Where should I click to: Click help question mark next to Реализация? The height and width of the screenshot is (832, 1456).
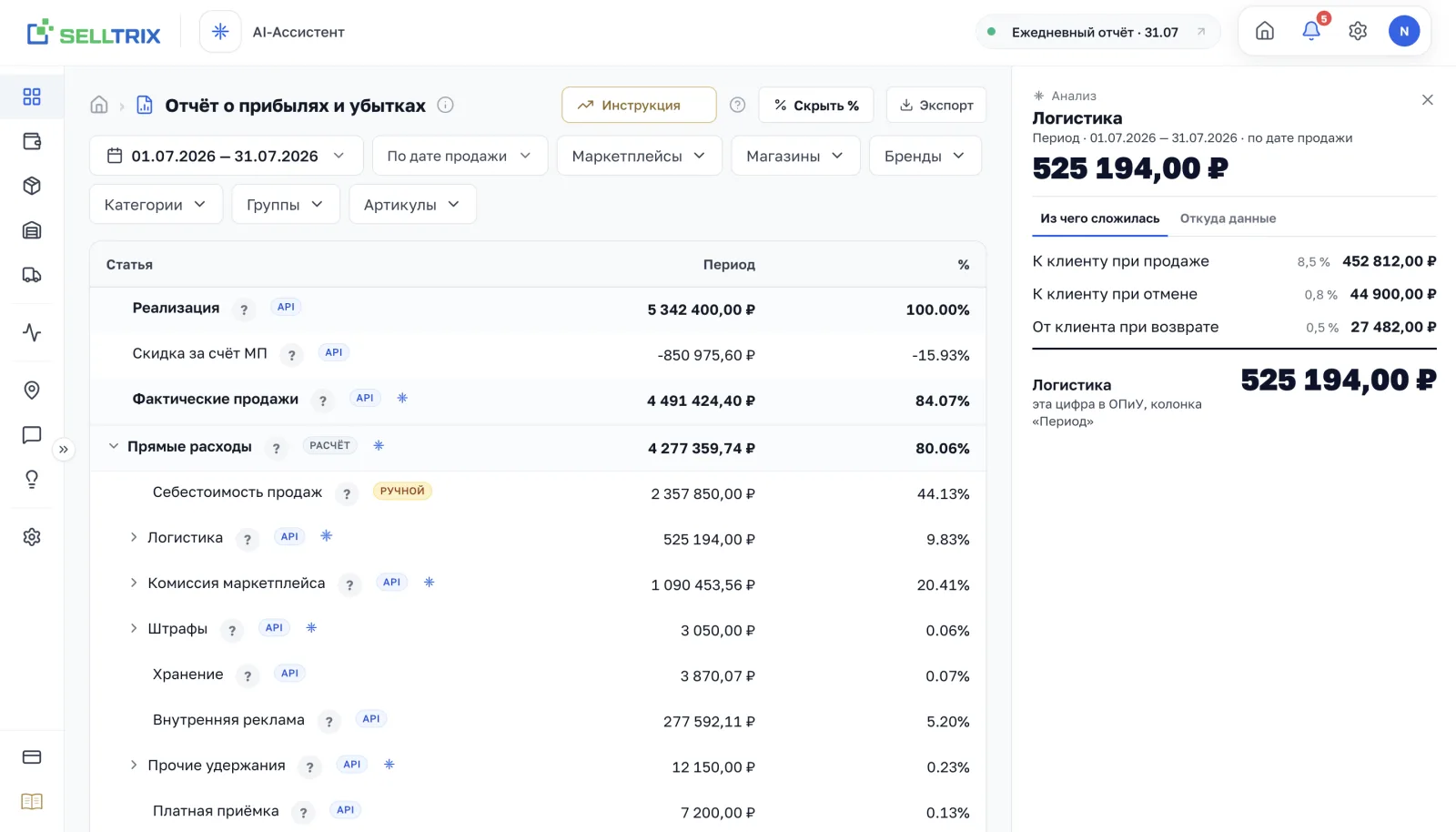[x=244, y=309]
